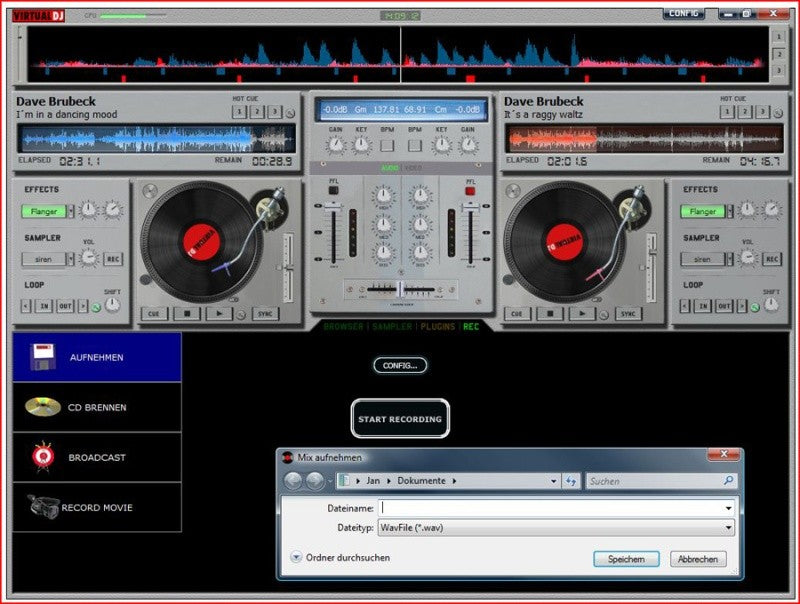The width and height of the screenshot is (800, 604).
Task: Set hot cue 1 on right deck
Action: (x=727, y=112)
